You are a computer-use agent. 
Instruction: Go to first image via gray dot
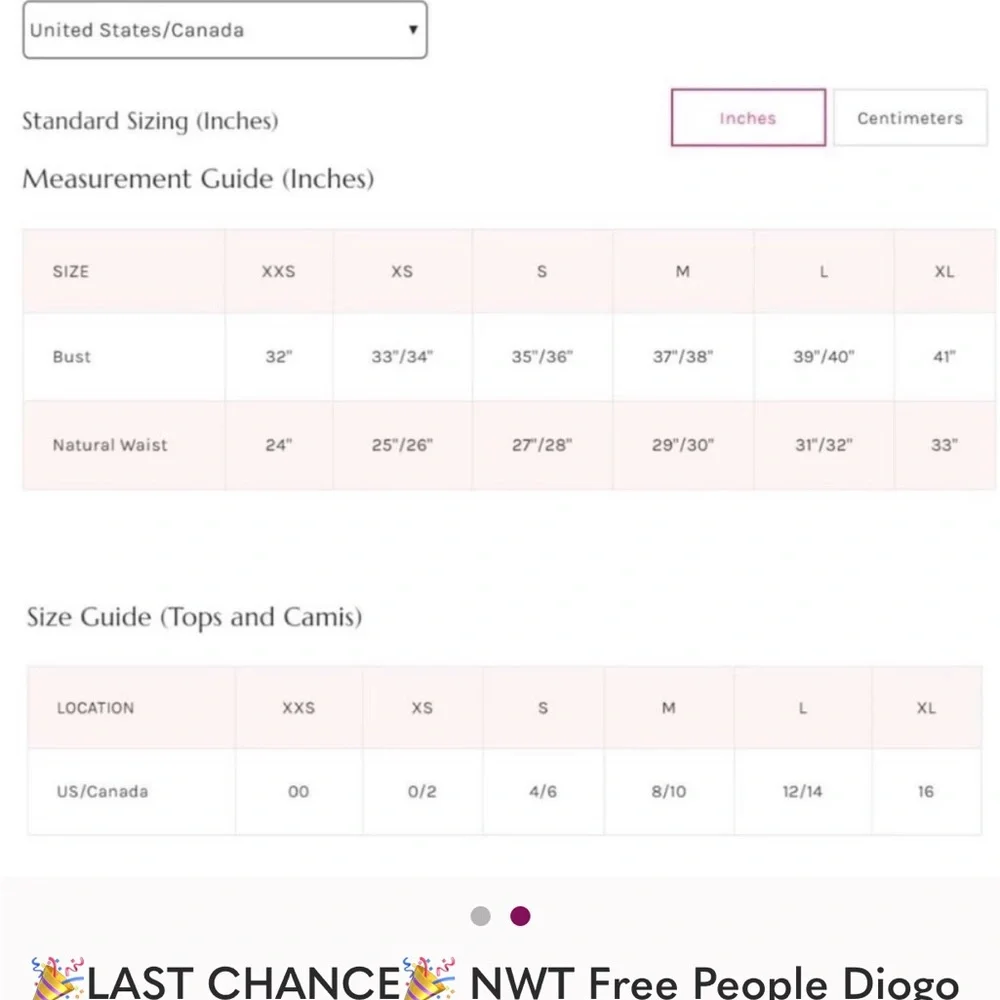coord(481,916)
